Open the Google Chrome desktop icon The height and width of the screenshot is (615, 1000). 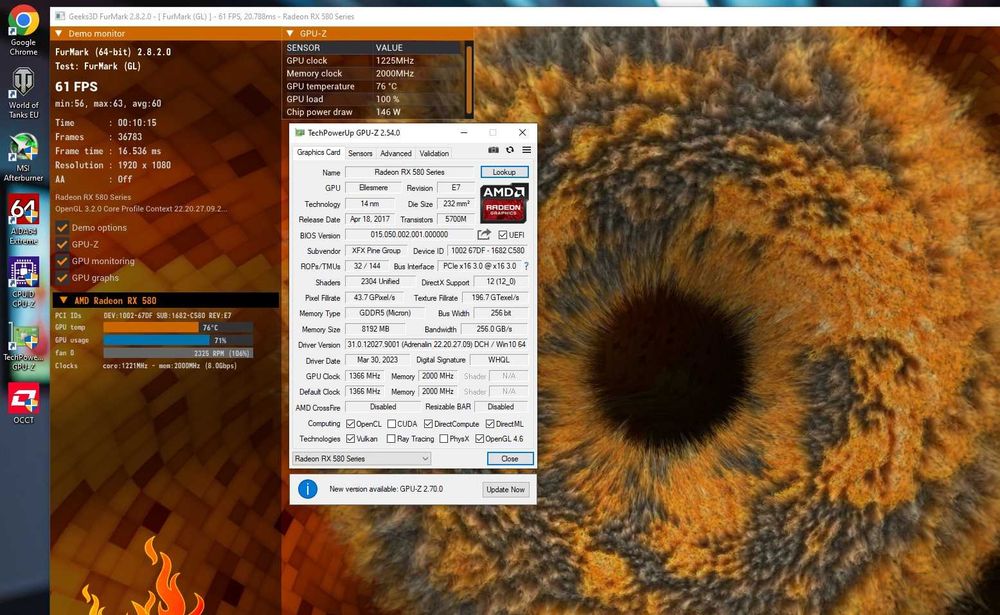pos(23,31)
